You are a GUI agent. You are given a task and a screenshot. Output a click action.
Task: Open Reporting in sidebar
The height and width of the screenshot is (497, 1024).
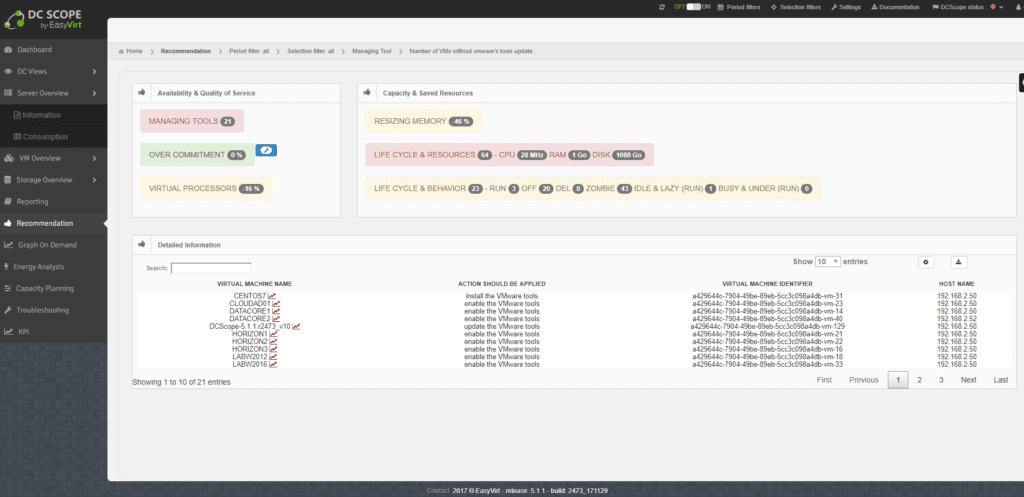pyautogui.click(x=32, y=202)
